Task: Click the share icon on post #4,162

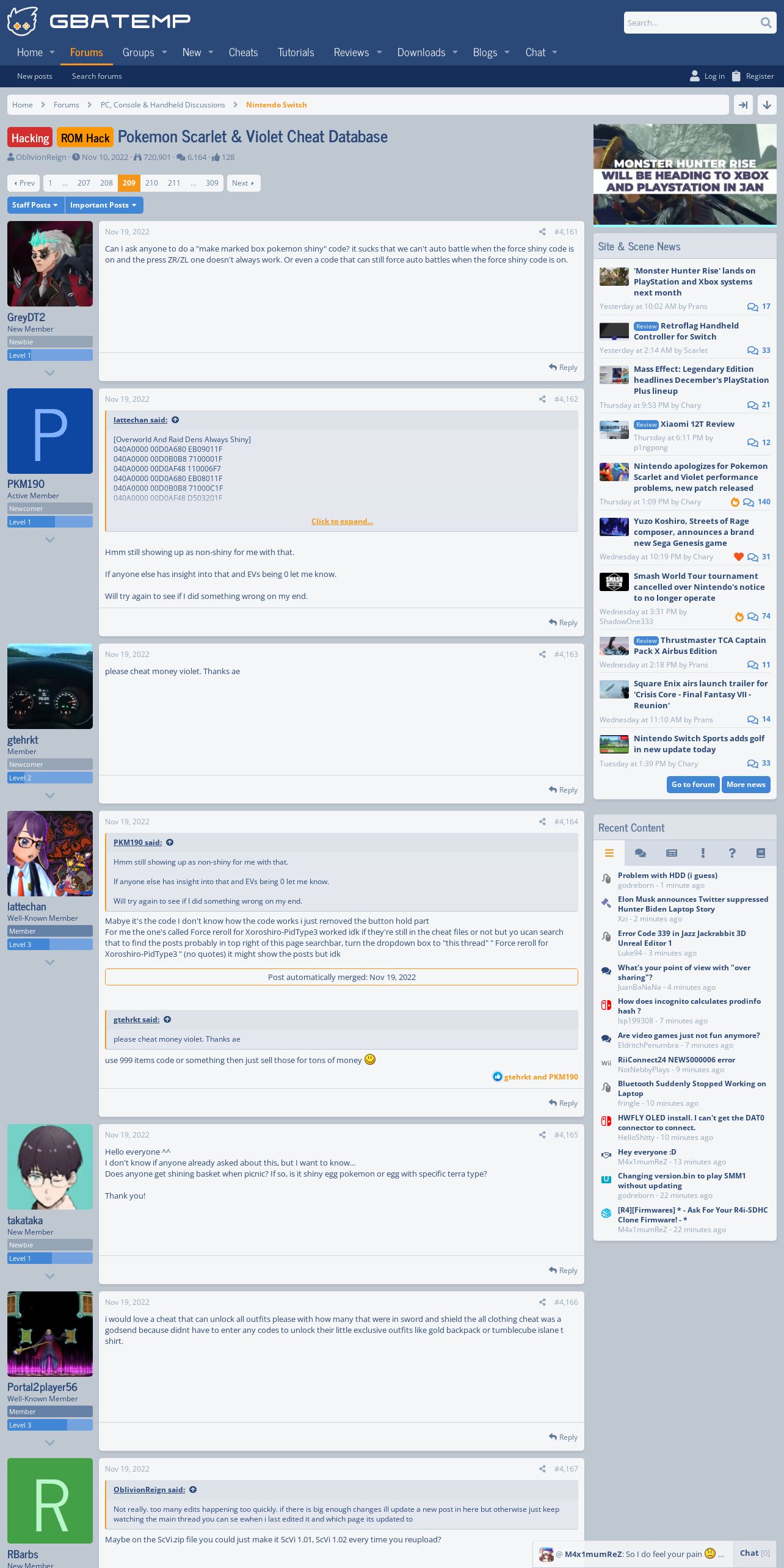Action: pyautogui.click(x=542, y=399)
